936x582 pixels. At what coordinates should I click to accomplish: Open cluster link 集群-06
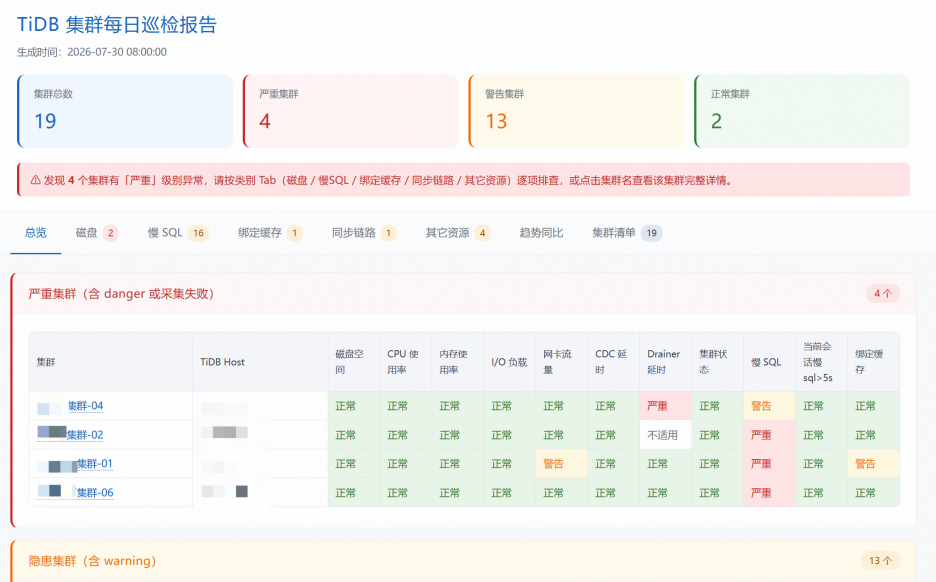pos(95,493)
